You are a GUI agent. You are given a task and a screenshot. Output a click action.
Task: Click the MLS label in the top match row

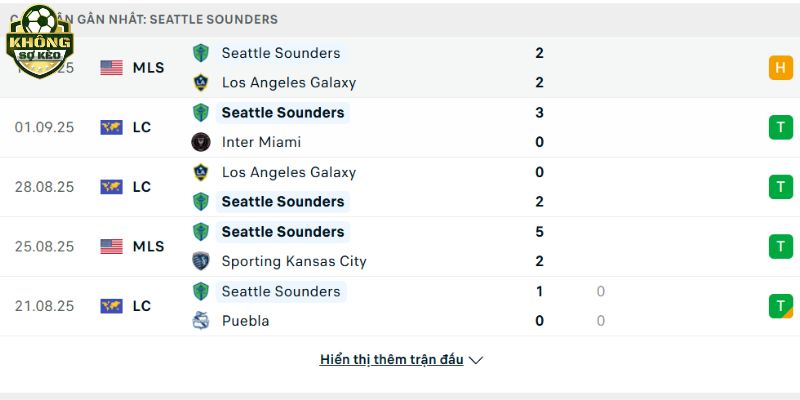pyautogui.click(x=148, y=68)
